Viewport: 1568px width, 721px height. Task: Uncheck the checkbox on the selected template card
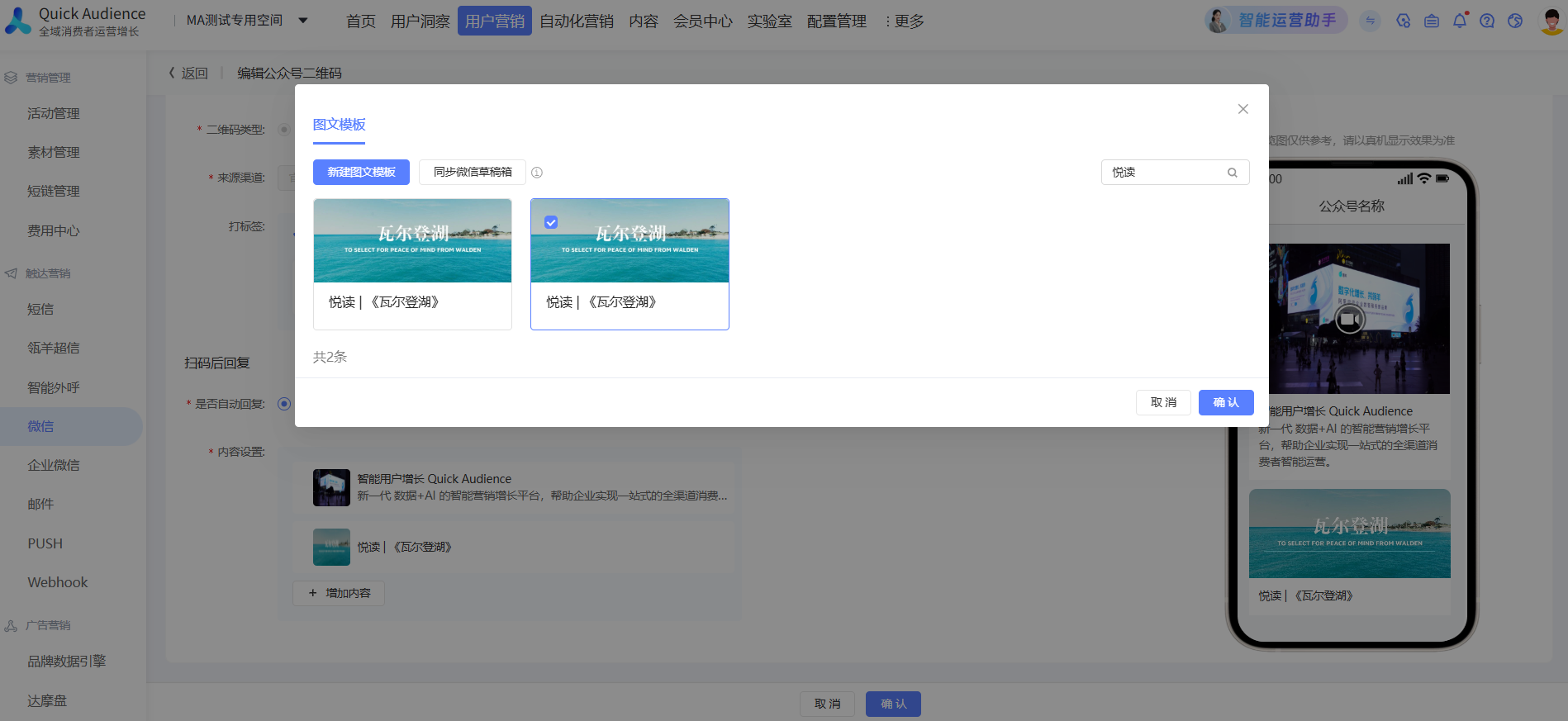click(x=551, y=222)
